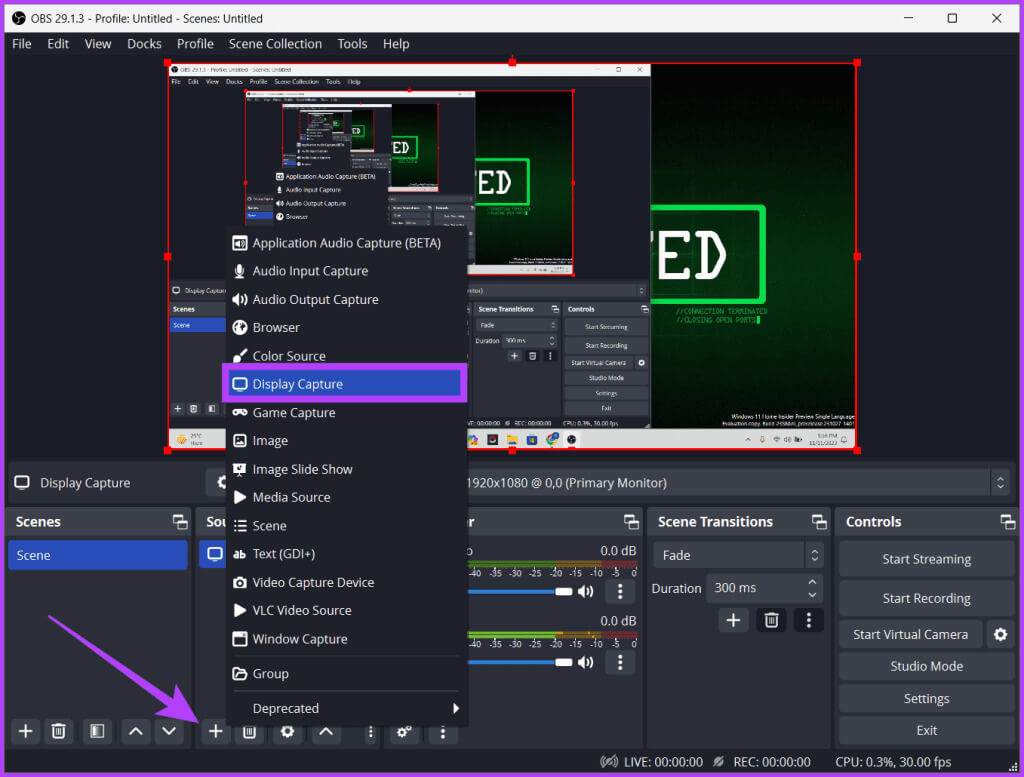1024x777 pixels.
Task: Choose Game Capture source
Action: [346, 413]
